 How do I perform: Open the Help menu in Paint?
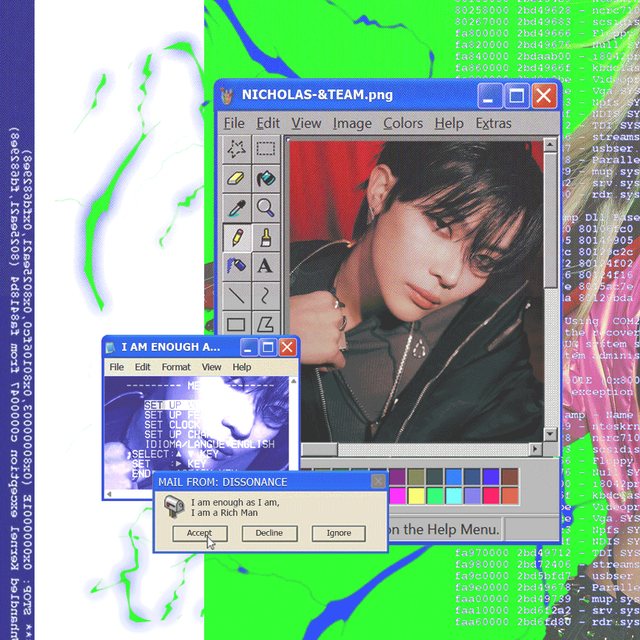coord(449,123)
